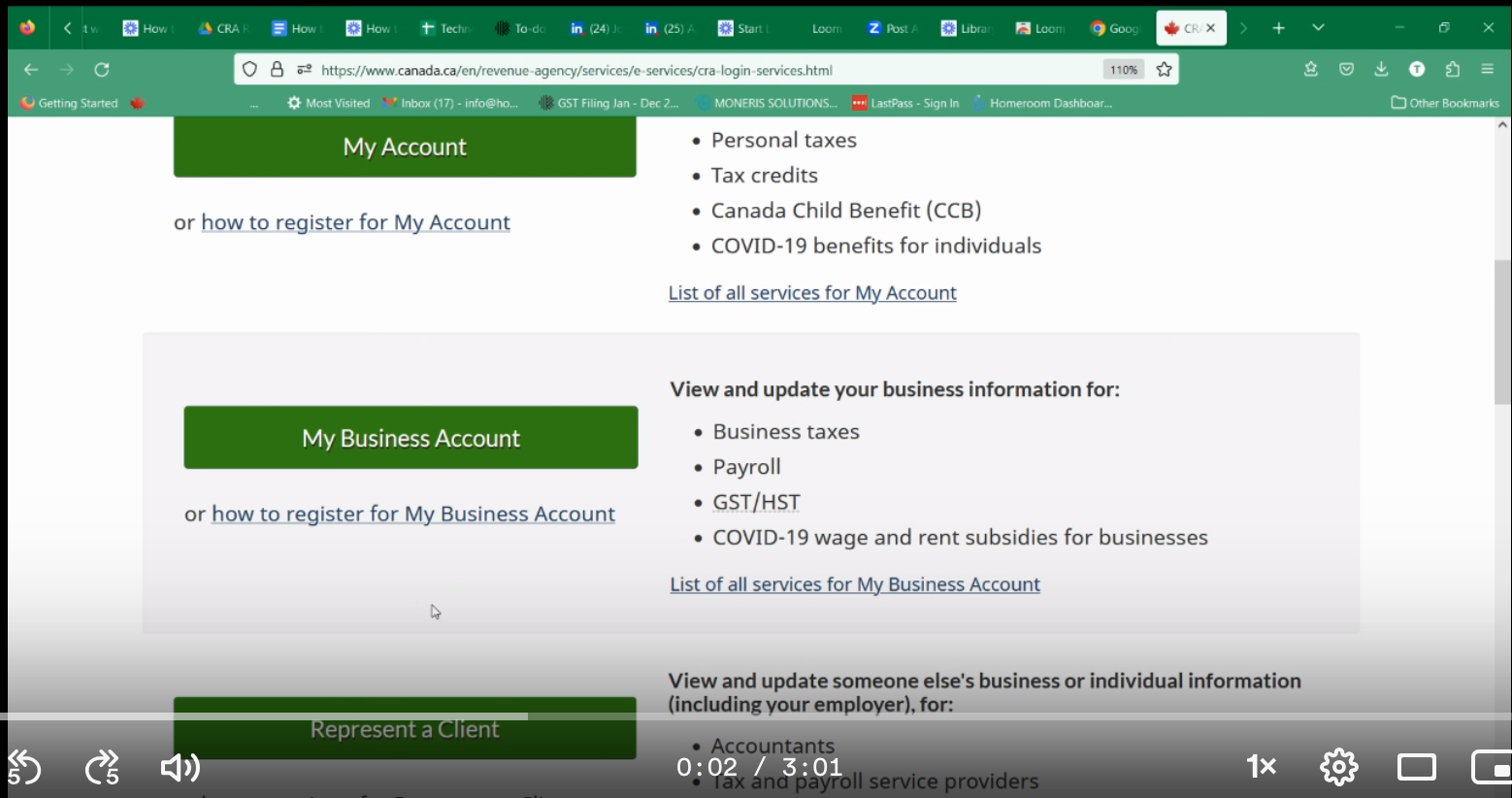Open the list all tabs dropdown

coord(1318,28)
